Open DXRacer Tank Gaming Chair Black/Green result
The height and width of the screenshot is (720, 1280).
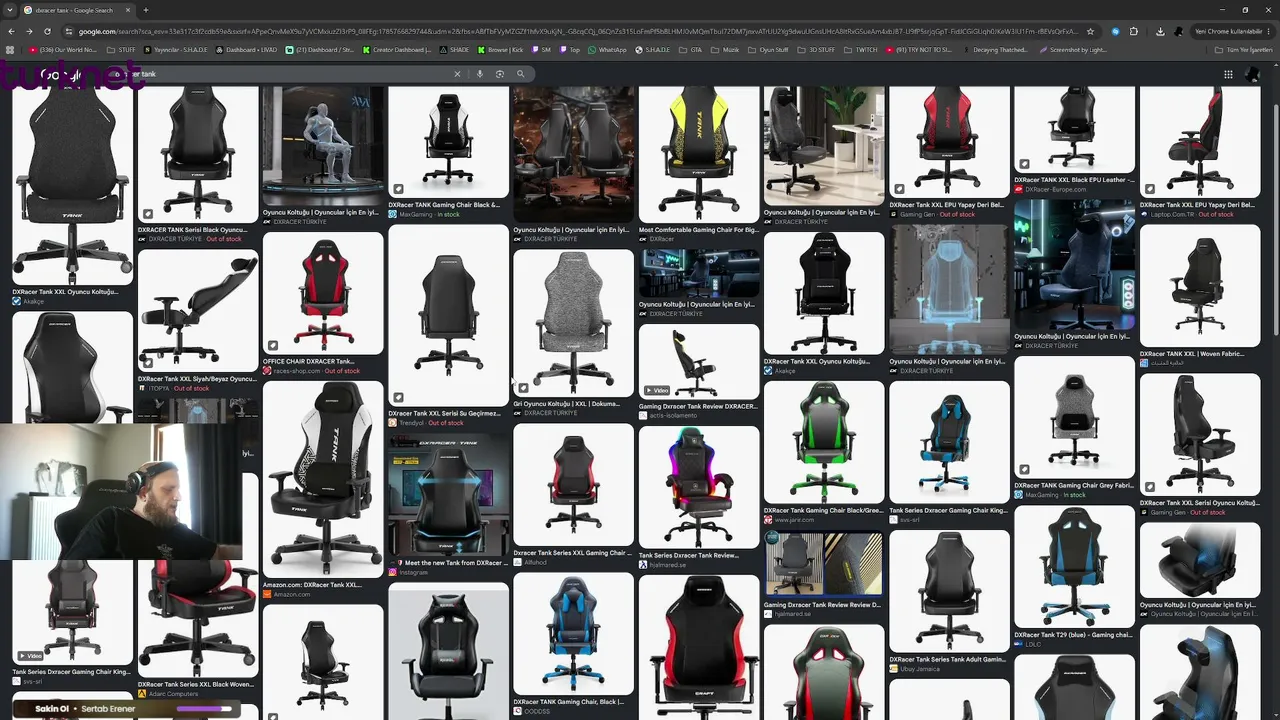point(823,510)
